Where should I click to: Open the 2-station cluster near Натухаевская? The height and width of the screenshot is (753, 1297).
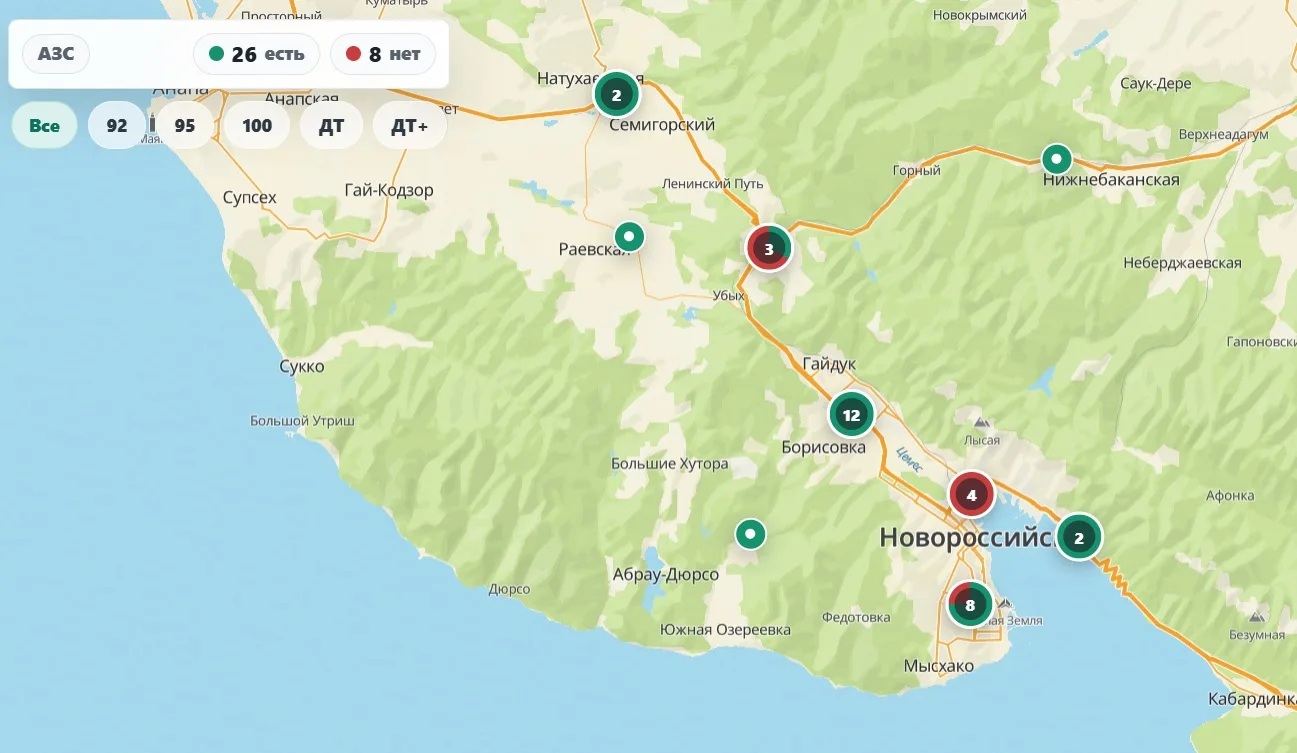coord(617,96)
